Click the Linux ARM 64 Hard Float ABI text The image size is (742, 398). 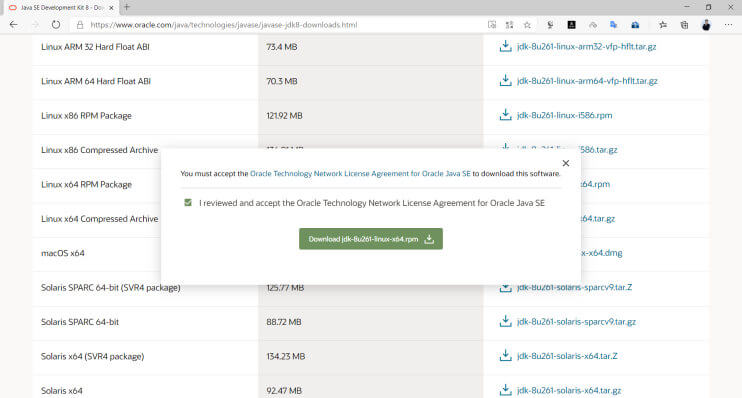point(96,81)
